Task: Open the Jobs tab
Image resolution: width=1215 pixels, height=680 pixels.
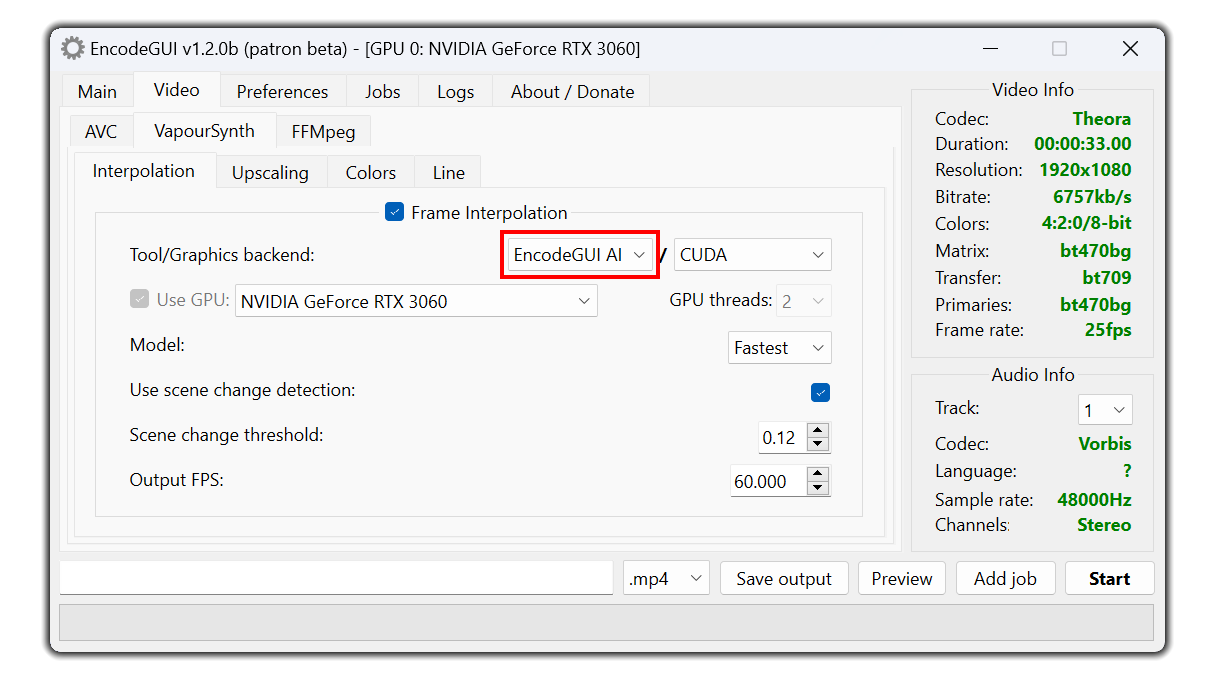Action: click(382, 91)
